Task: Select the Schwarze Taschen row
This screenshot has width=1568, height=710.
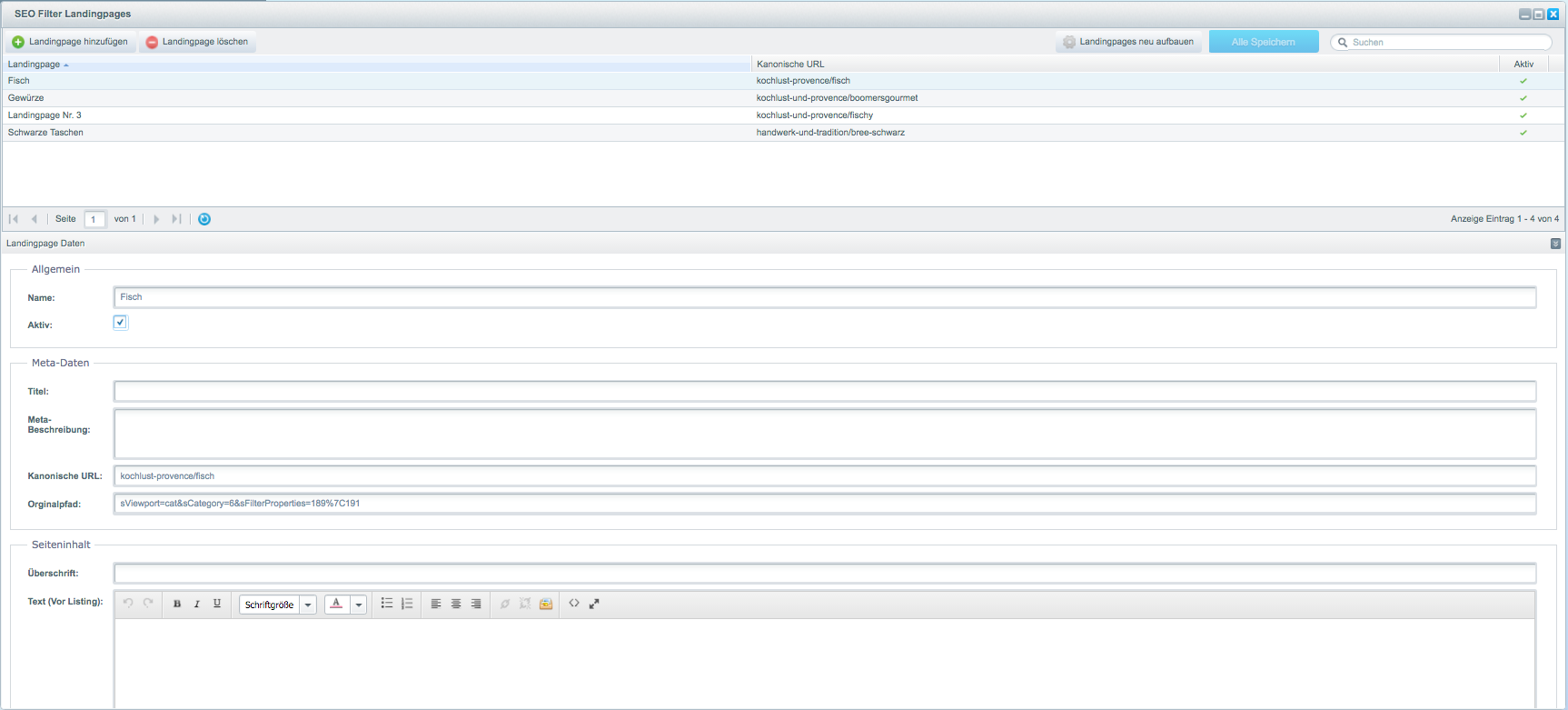Action: (x=783, y=133)
